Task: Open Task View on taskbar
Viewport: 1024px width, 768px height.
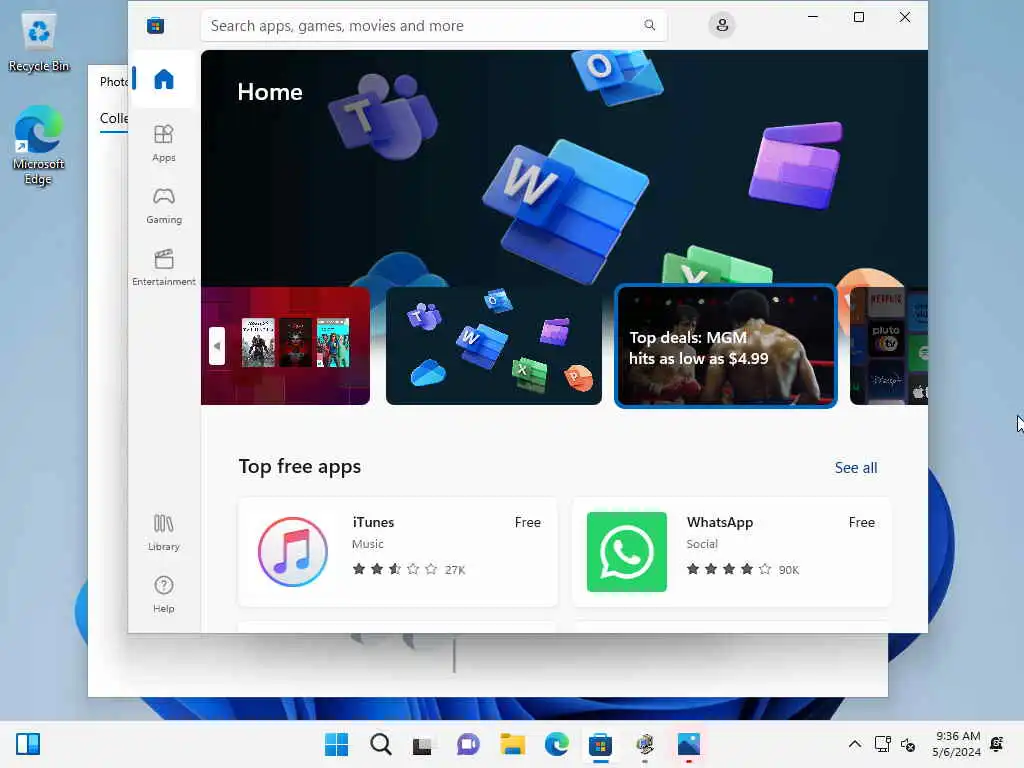Action: [x=423, y=744]
